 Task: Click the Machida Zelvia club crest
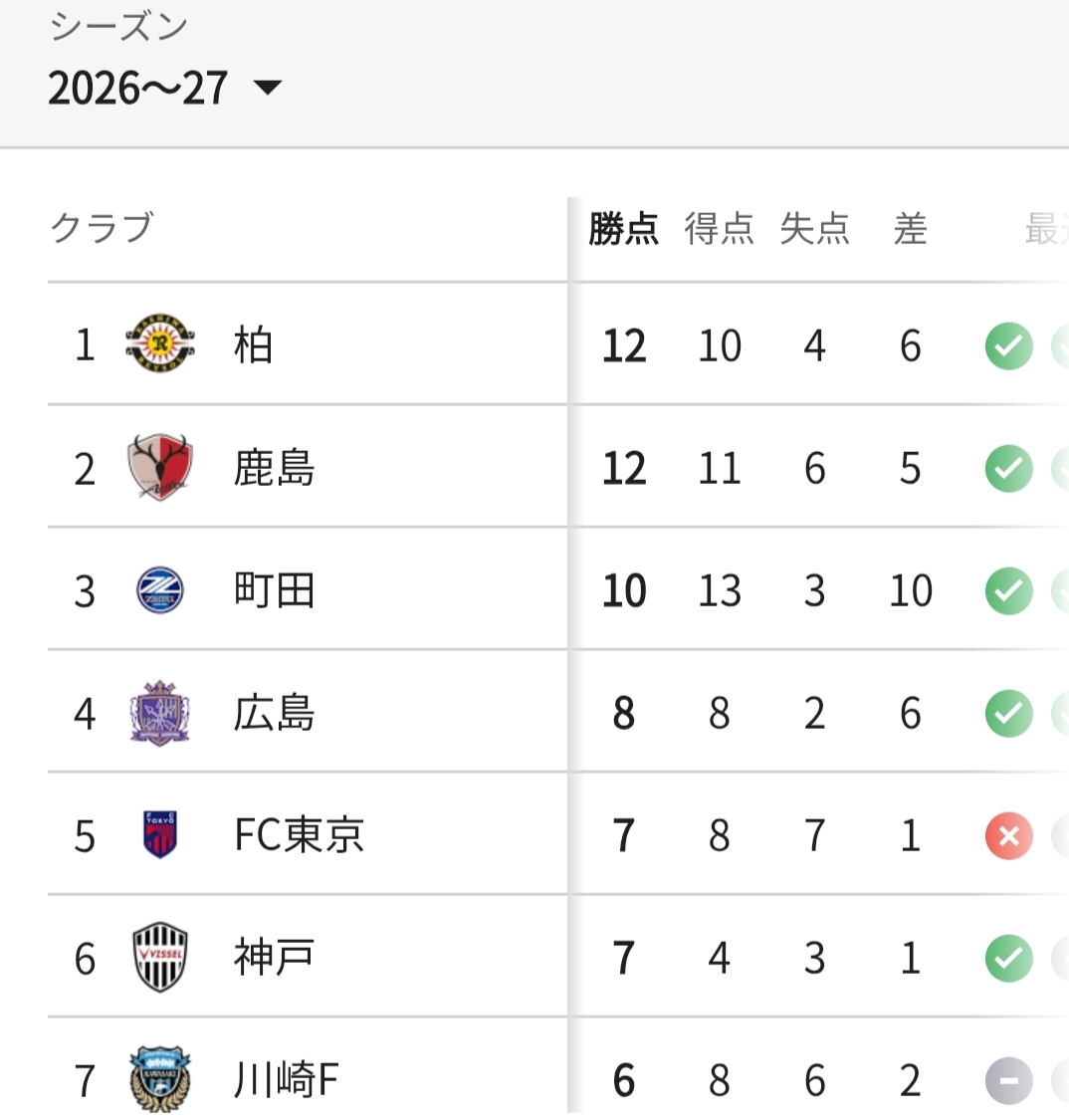[x=160, y=590]
